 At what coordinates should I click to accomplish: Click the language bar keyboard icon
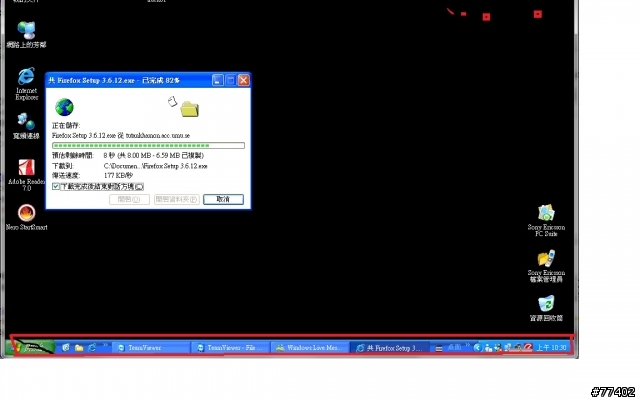tap(439, 348)
